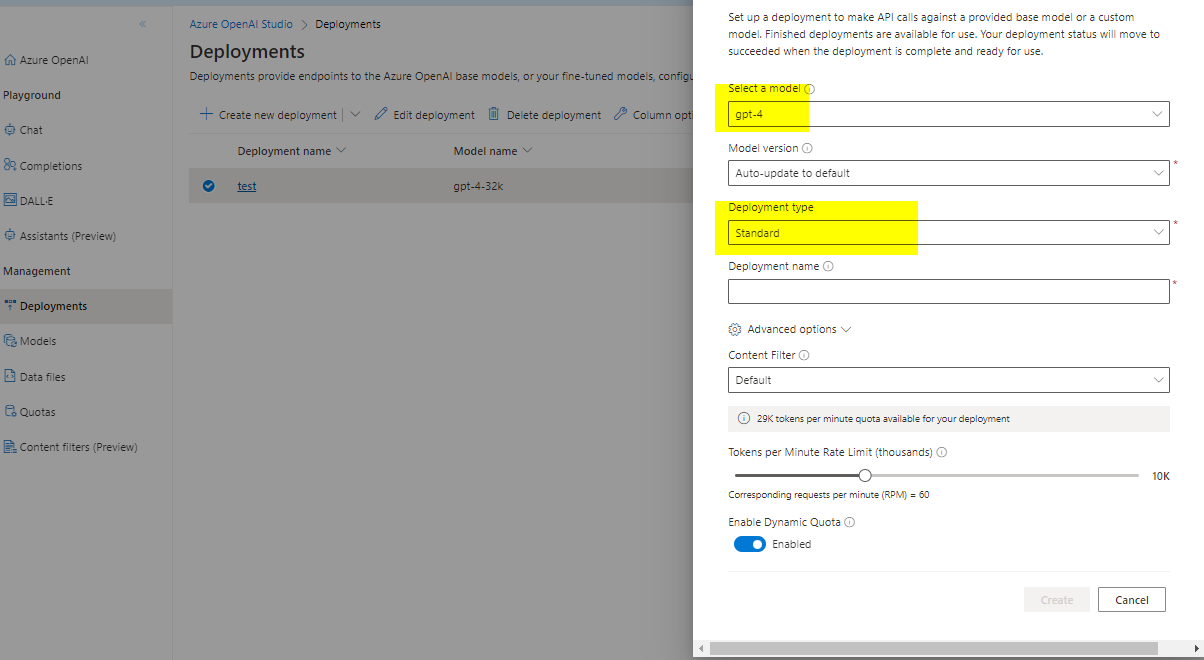Click the Cancel button

(x=1131, y=599)
